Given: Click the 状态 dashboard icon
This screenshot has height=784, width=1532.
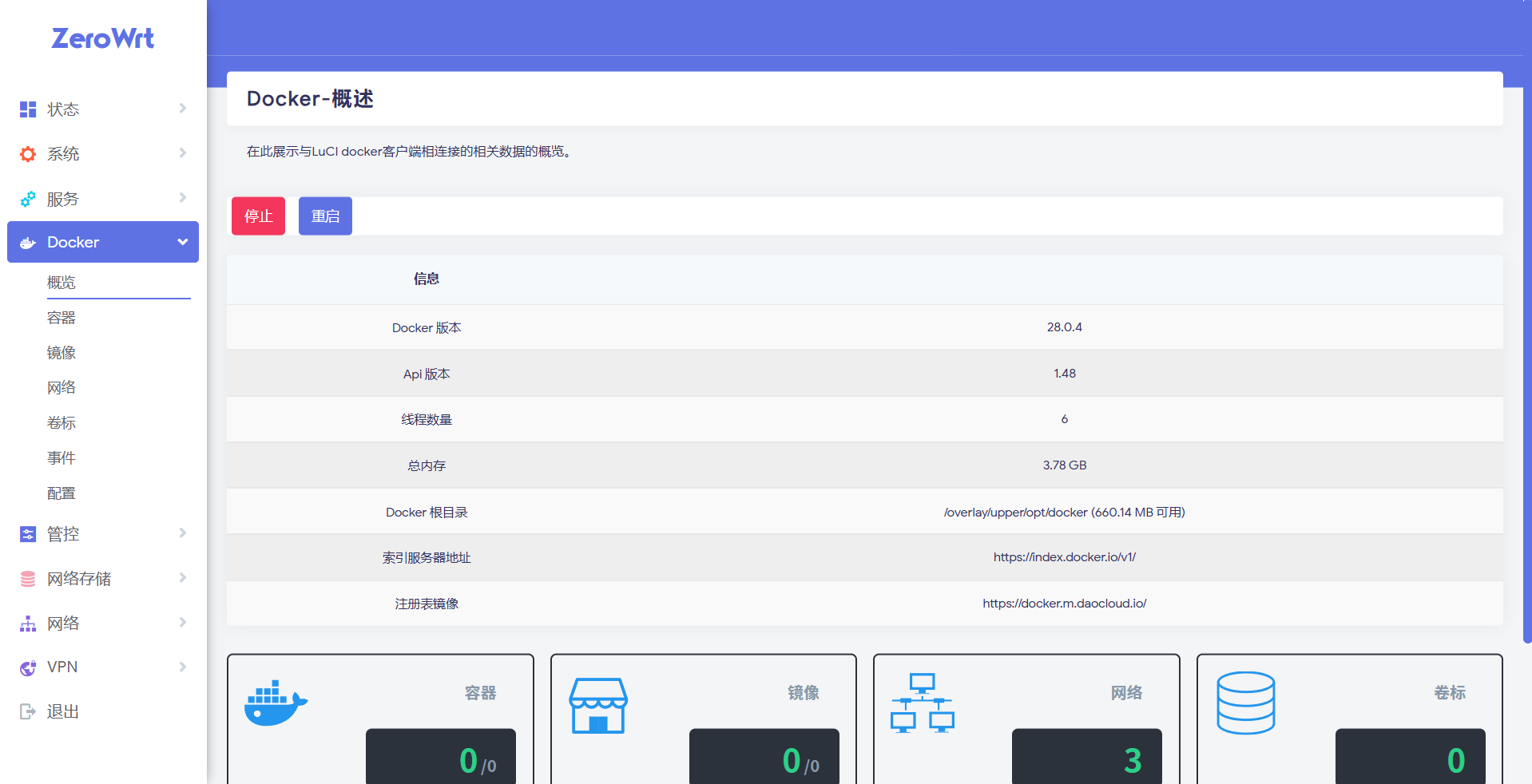Looking at the screenshot, I should pos(28,109).
